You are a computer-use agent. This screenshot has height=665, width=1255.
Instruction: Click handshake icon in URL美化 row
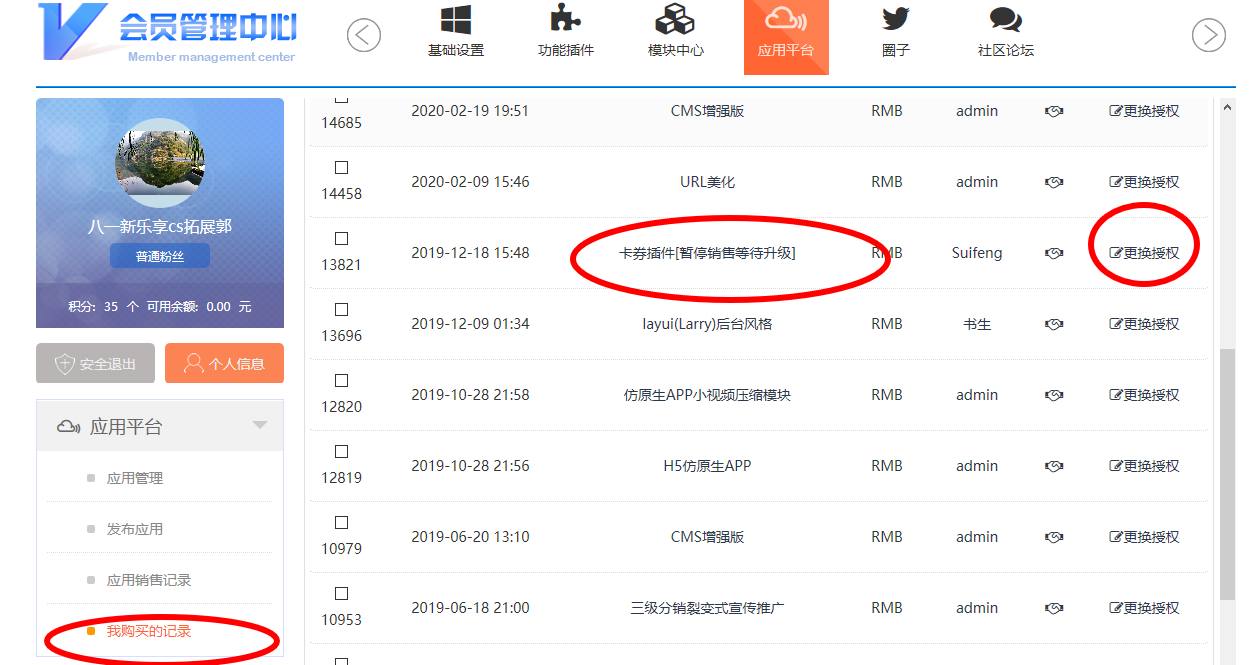click(1053, 182)
